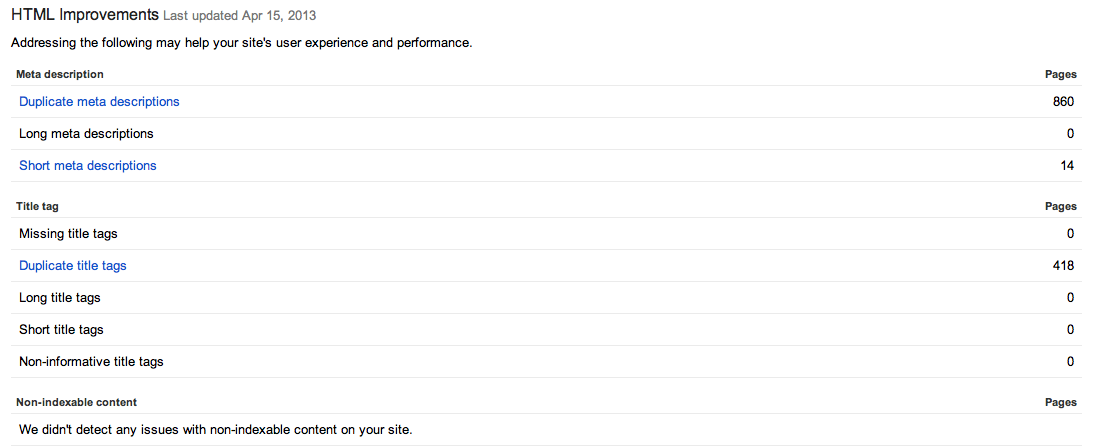1096x447 pixels.
Task: Click the Meta description section header
Action: click(59, 74)
